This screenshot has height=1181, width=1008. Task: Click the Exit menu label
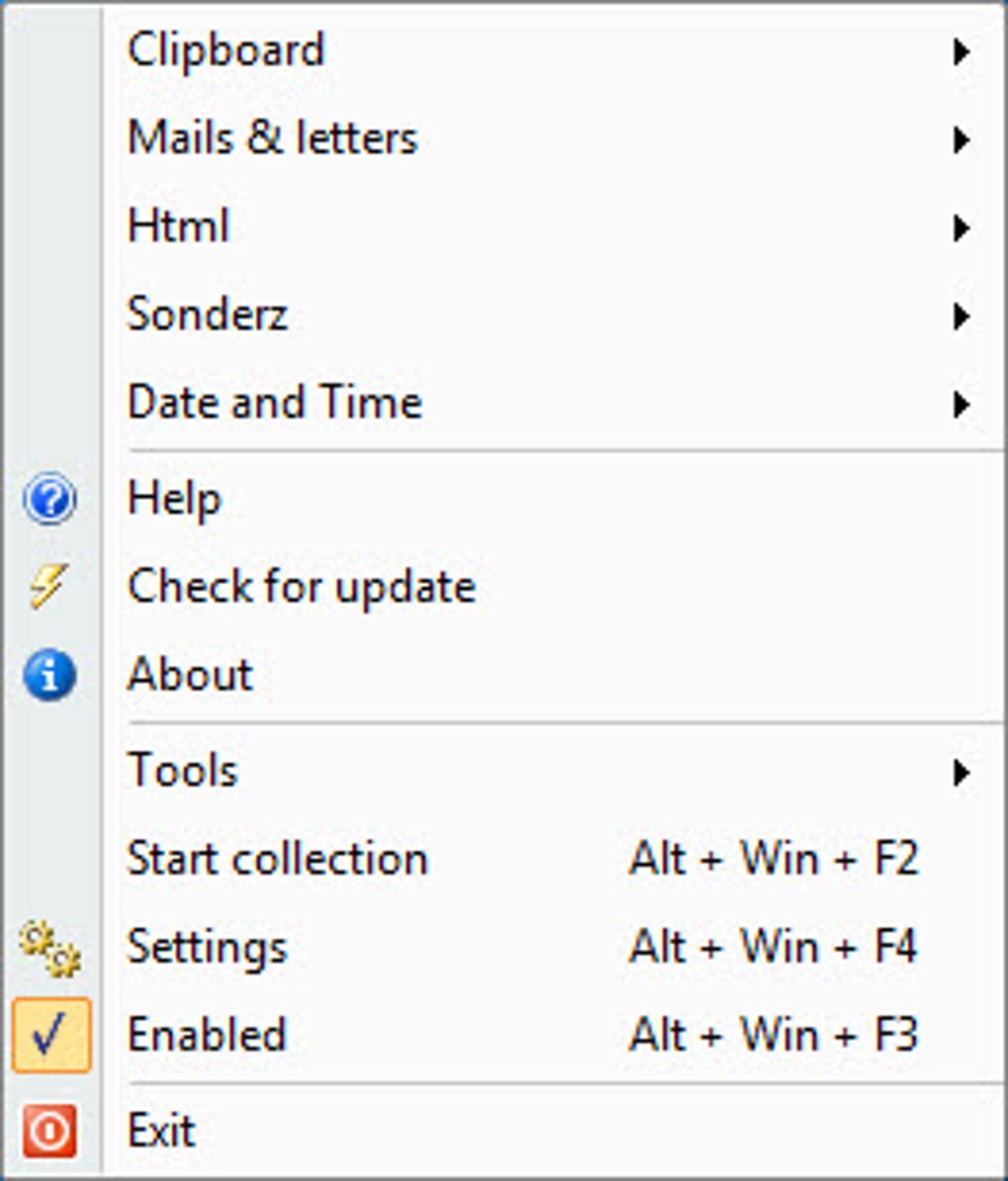click(x=162, y=1131)
